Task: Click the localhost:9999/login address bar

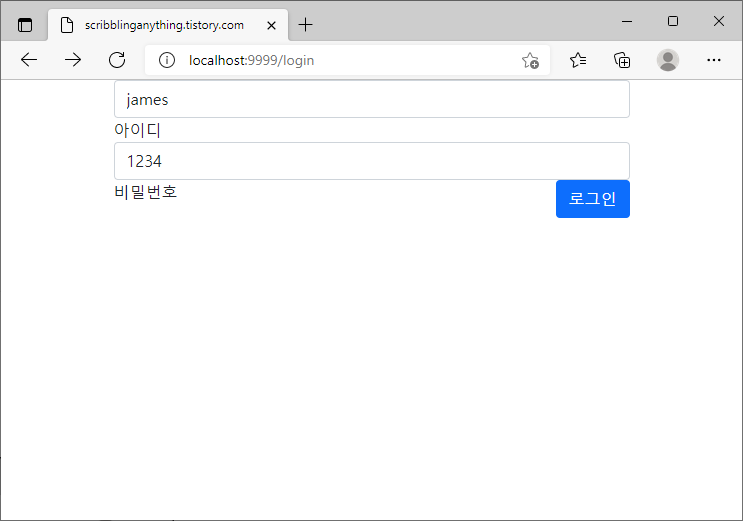Action: click(347, 60)
